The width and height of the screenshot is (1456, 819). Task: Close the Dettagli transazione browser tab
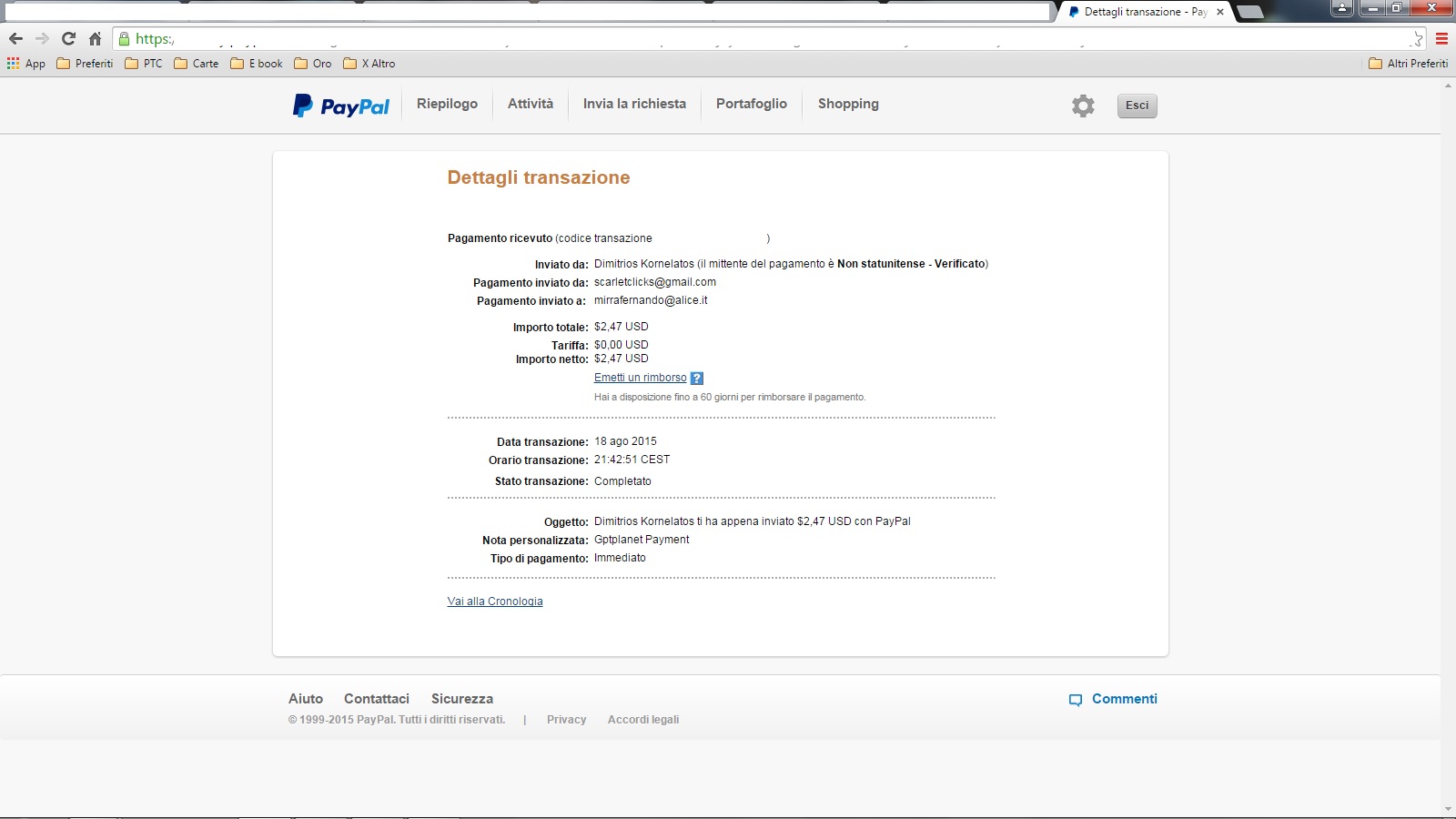[x=1220, y=12]
